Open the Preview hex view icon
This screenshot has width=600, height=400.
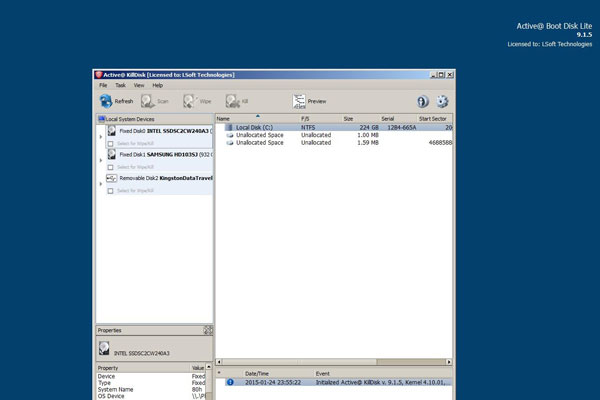point(299,101)
